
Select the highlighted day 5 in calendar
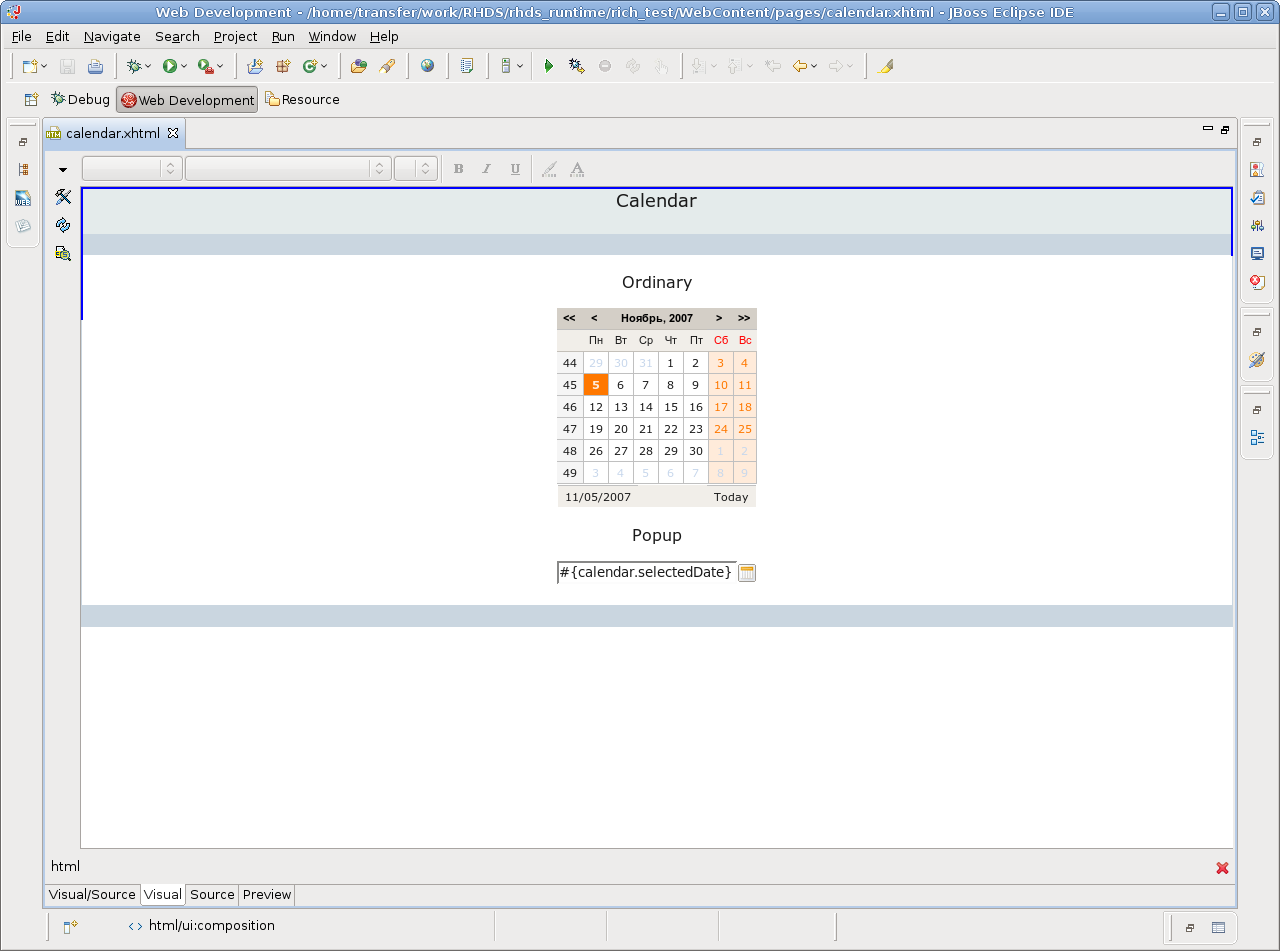[x=596, y=385]
